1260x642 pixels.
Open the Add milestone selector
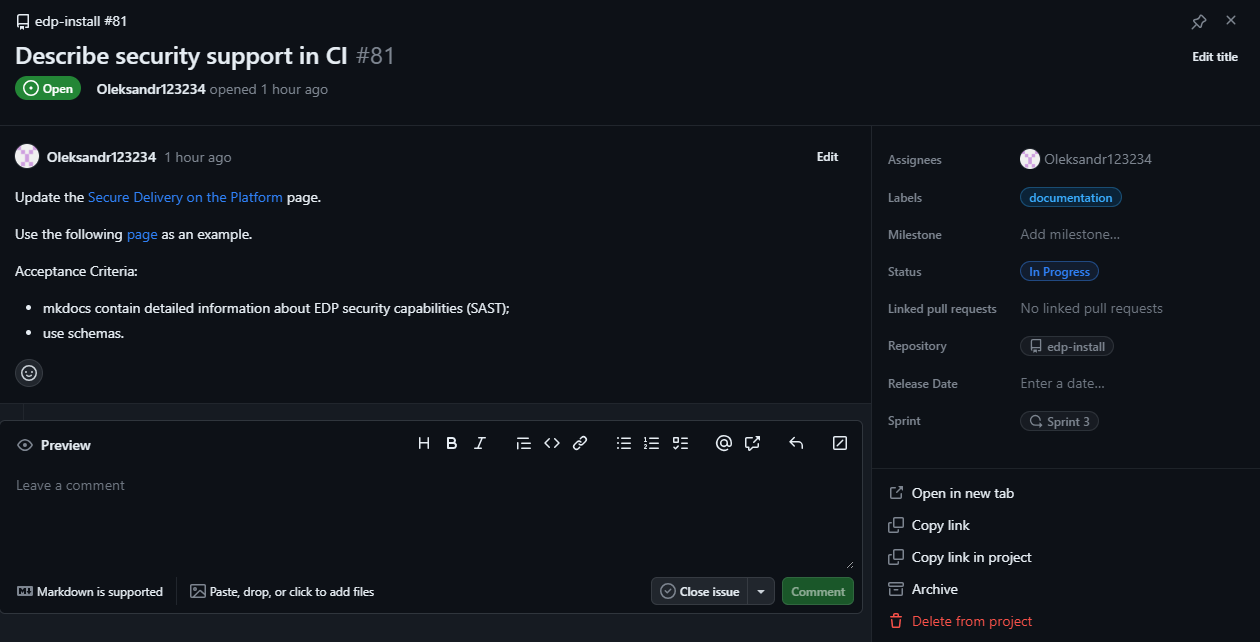(x=1070, y=233)
